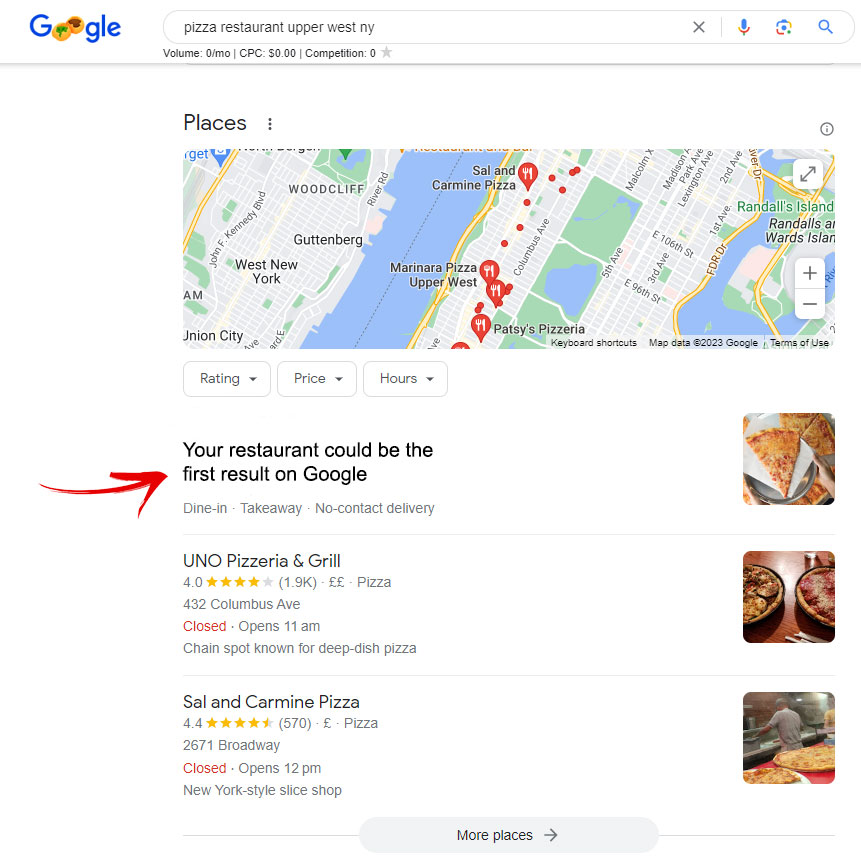Expand the map to full screen

pyautogui.click(x=808, y=174)
